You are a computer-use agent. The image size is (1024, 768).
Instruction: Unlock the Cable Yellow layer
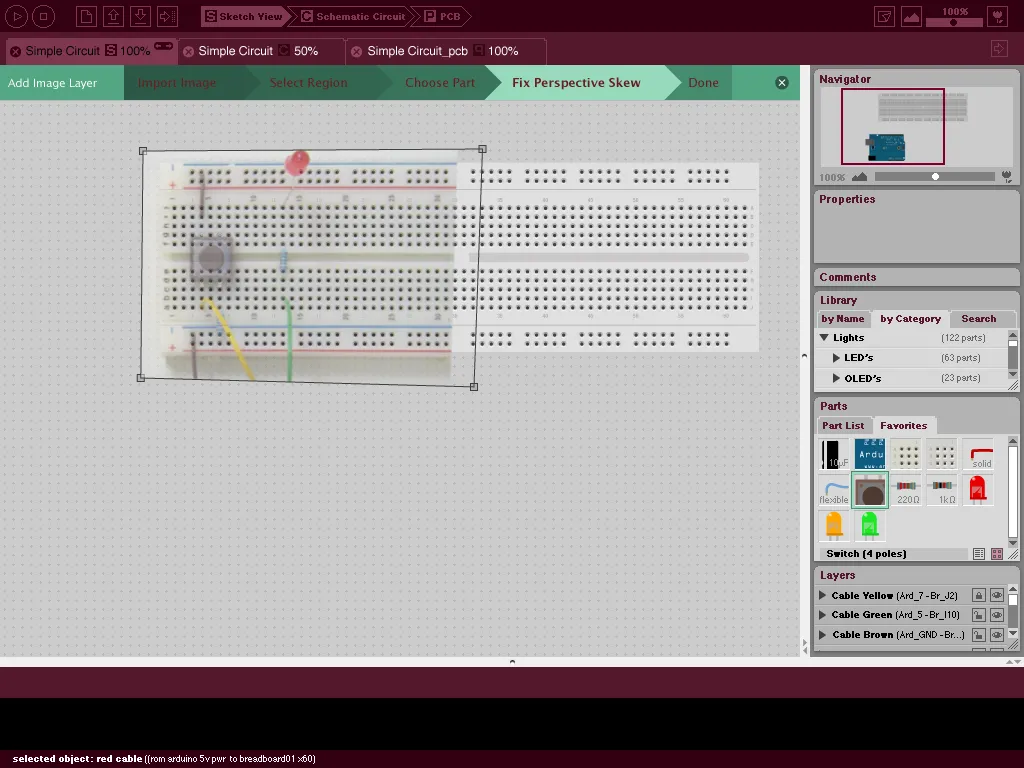[978, 596]
